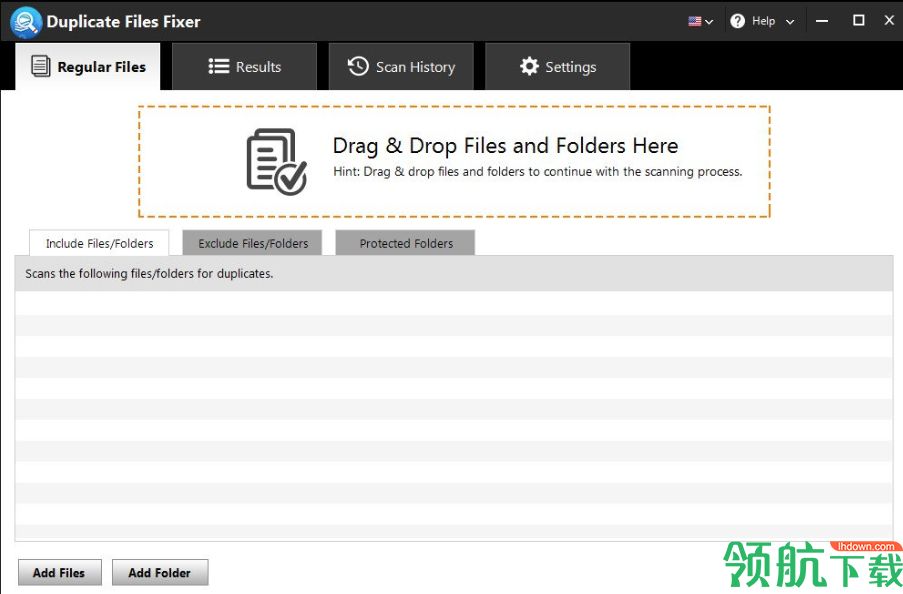This screenshot has width=903, height=594.
Task: Switch to the Regular Files tab
Action: (x=88, y=67)
